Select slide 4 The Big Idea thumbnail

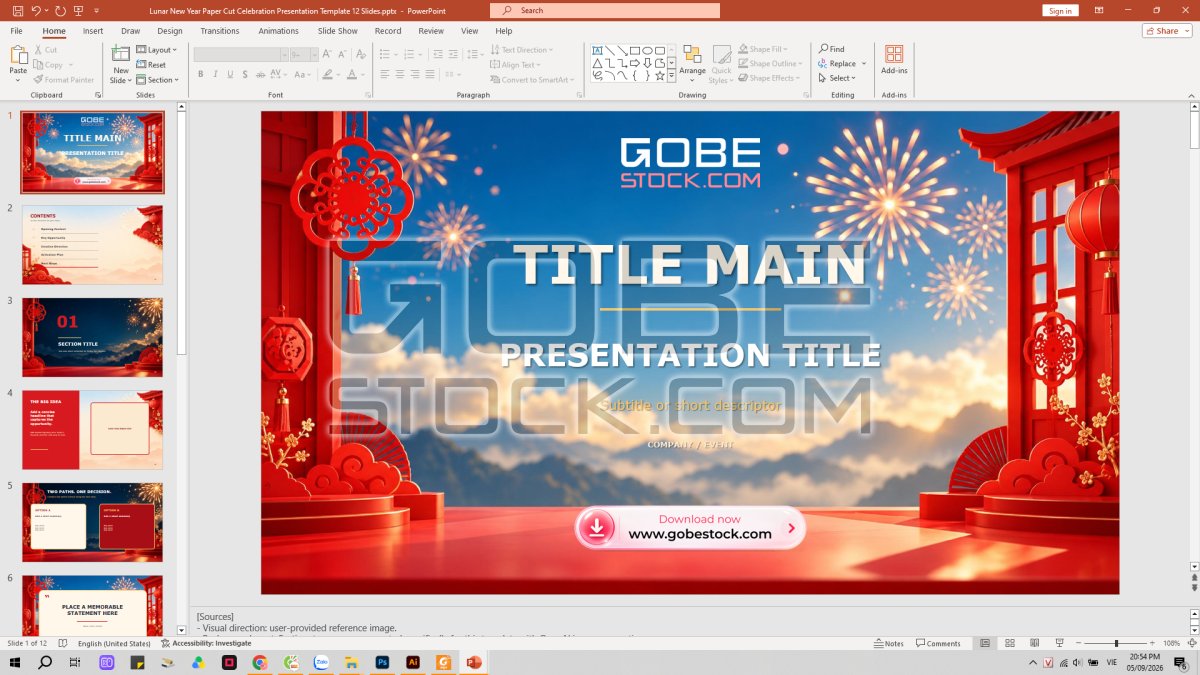coord(92,430)
